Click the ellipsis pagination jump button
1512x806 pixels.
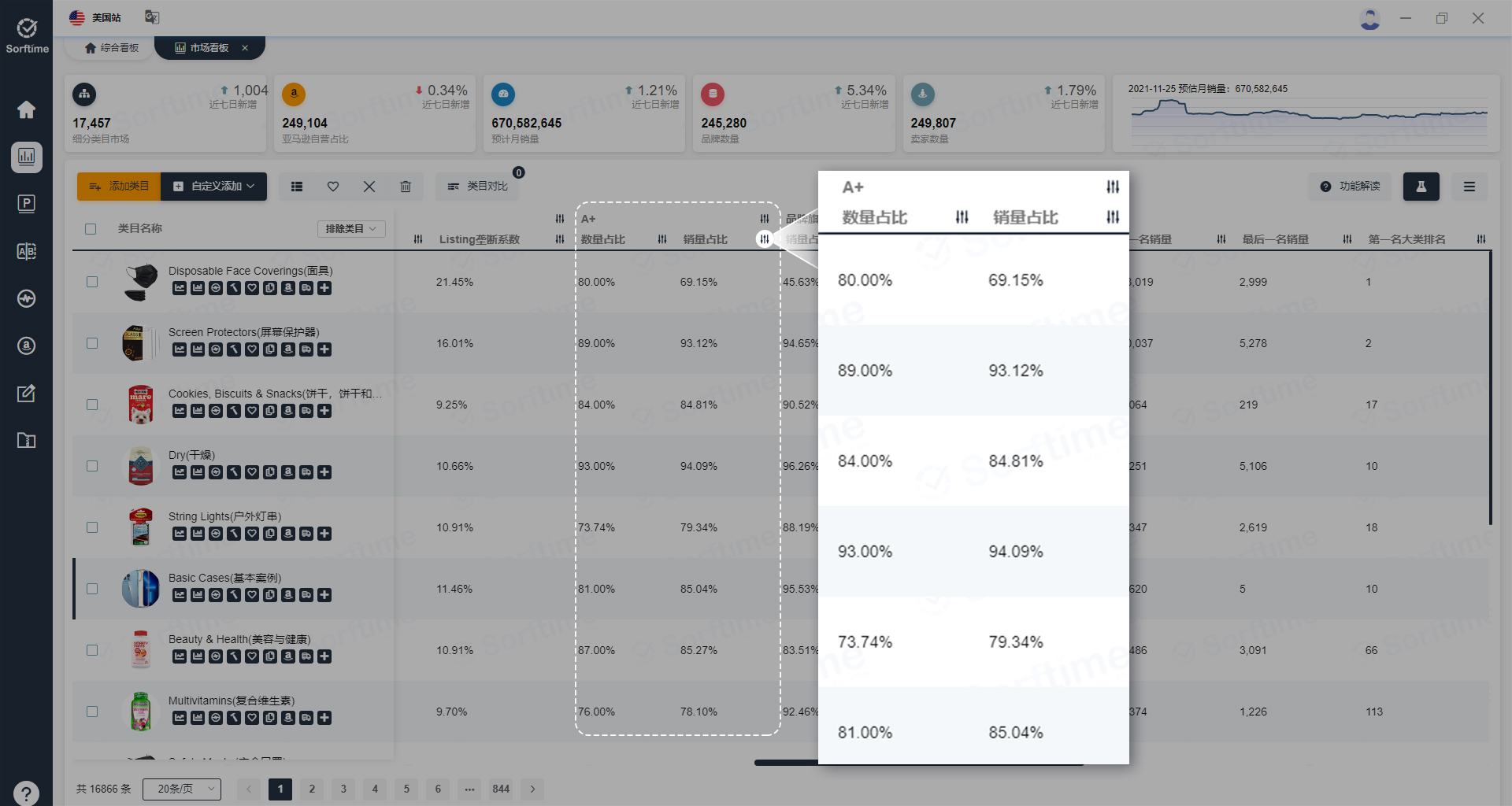[x=469, y=789]
